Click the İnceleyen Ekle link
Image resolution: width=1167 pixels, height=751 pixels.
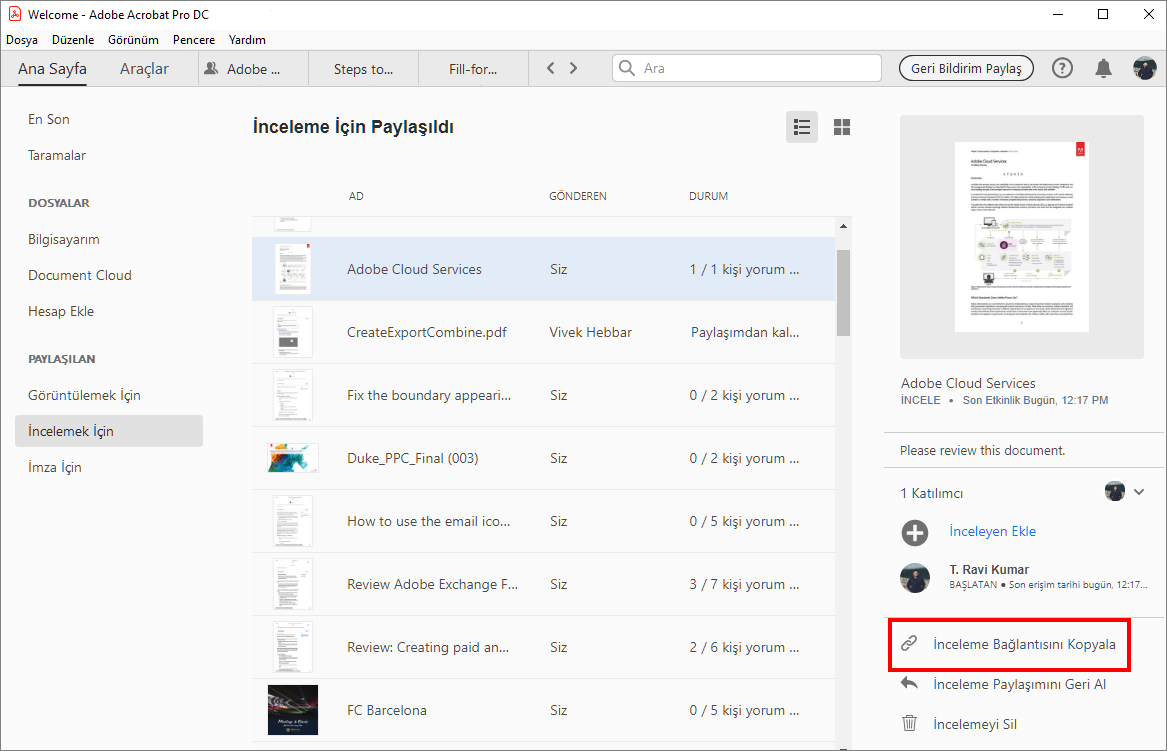coord(992,531)
